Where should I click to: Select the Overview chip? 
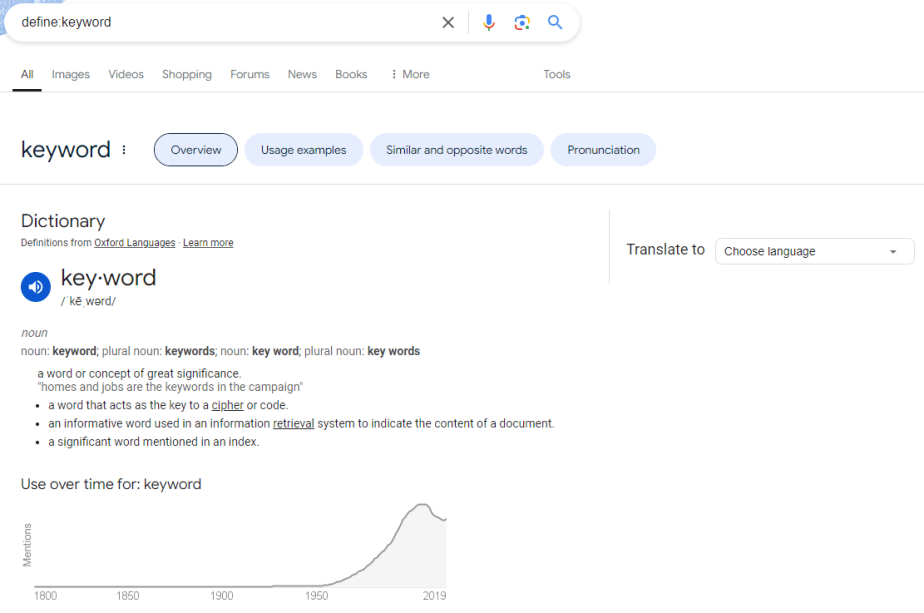[x=195, y=149]
